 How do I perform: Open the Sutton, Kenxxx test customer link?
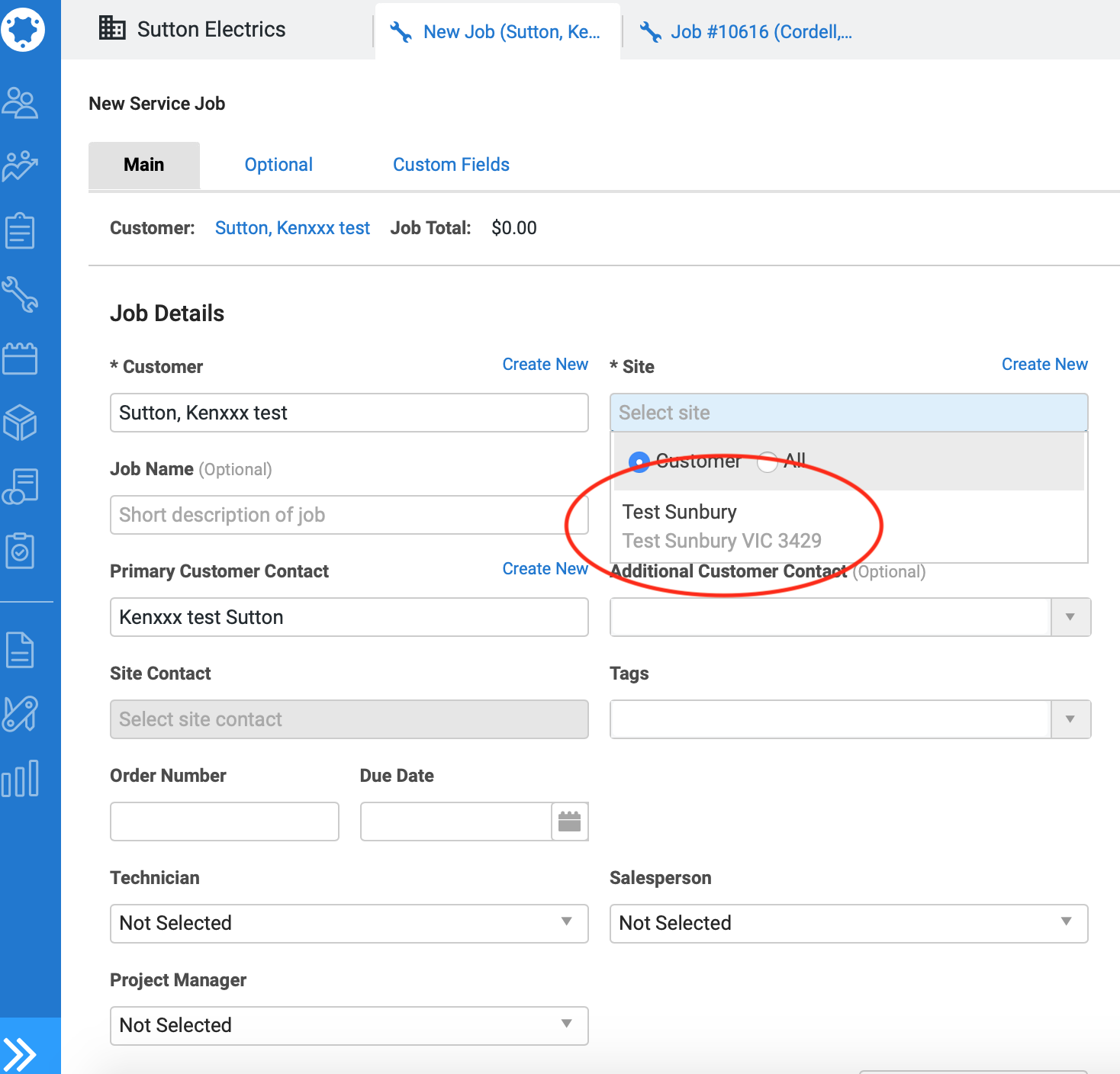(x=292, y=228)
